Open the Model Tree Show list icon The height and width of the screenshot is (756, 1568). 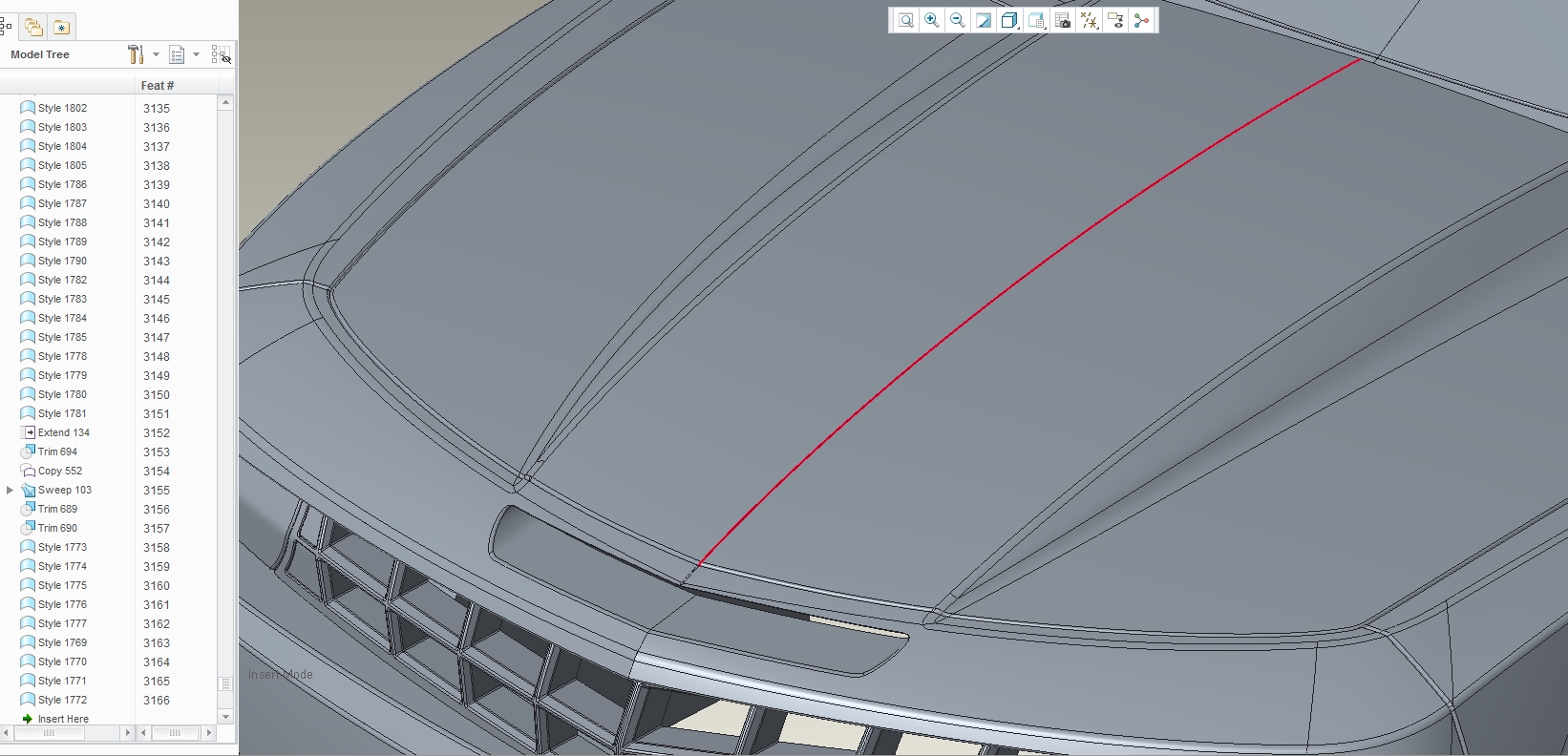(177, 54)
